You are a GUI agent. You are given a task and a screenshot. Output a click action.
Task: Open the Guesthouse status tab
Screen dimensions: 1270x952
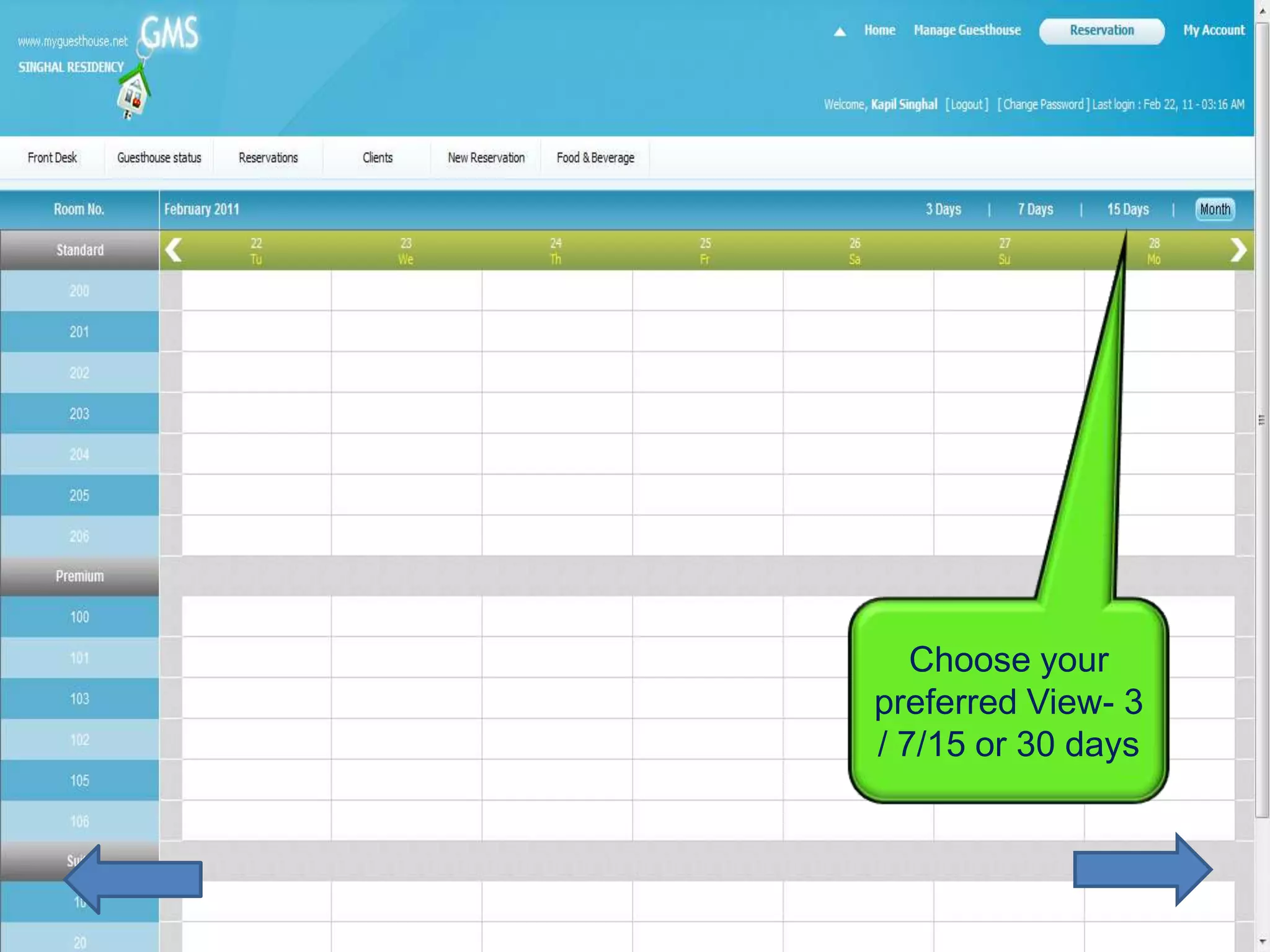(159, 158)
